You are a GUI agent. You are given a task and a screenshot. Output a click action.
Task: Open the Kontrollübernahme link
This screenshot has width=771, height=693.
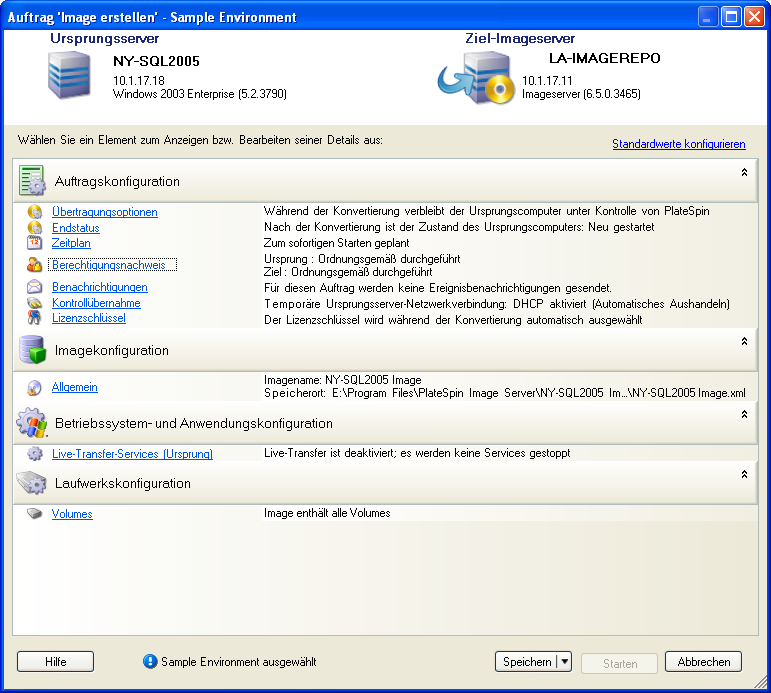96,303
